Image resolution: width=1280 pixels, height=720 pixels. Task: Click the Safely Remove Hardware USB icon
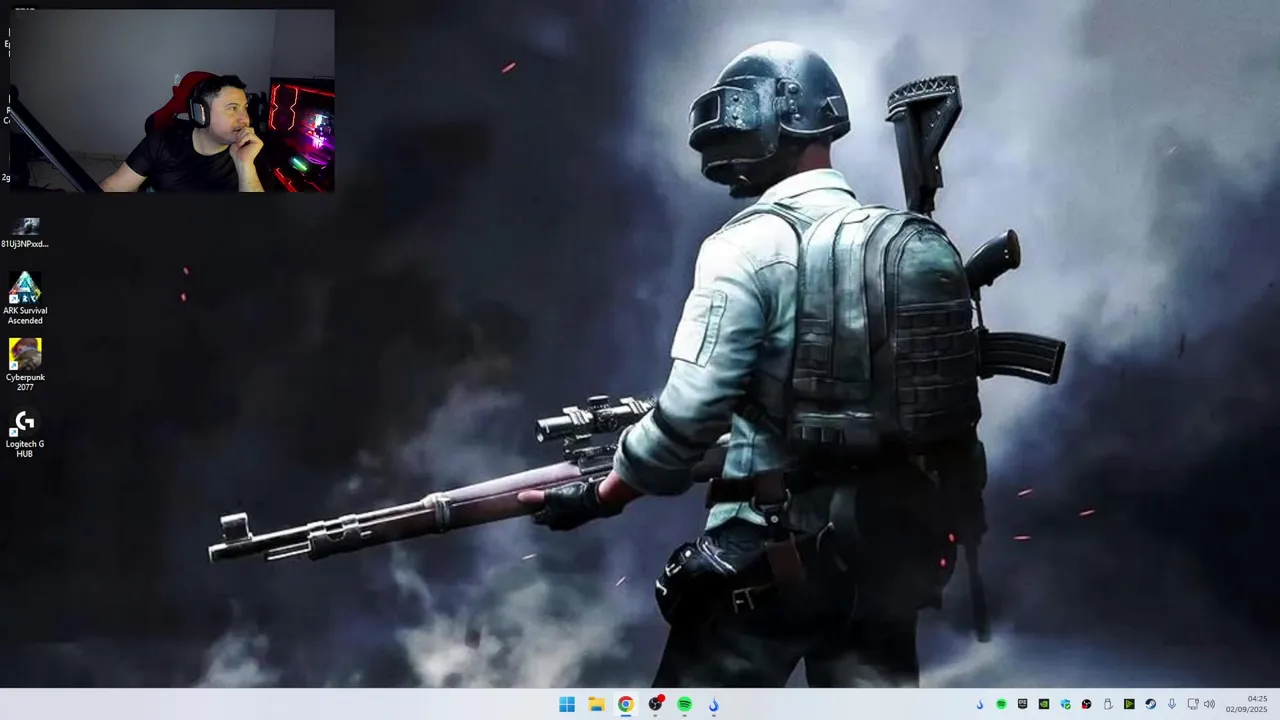pyautogui.click(x=1108, y=704)
